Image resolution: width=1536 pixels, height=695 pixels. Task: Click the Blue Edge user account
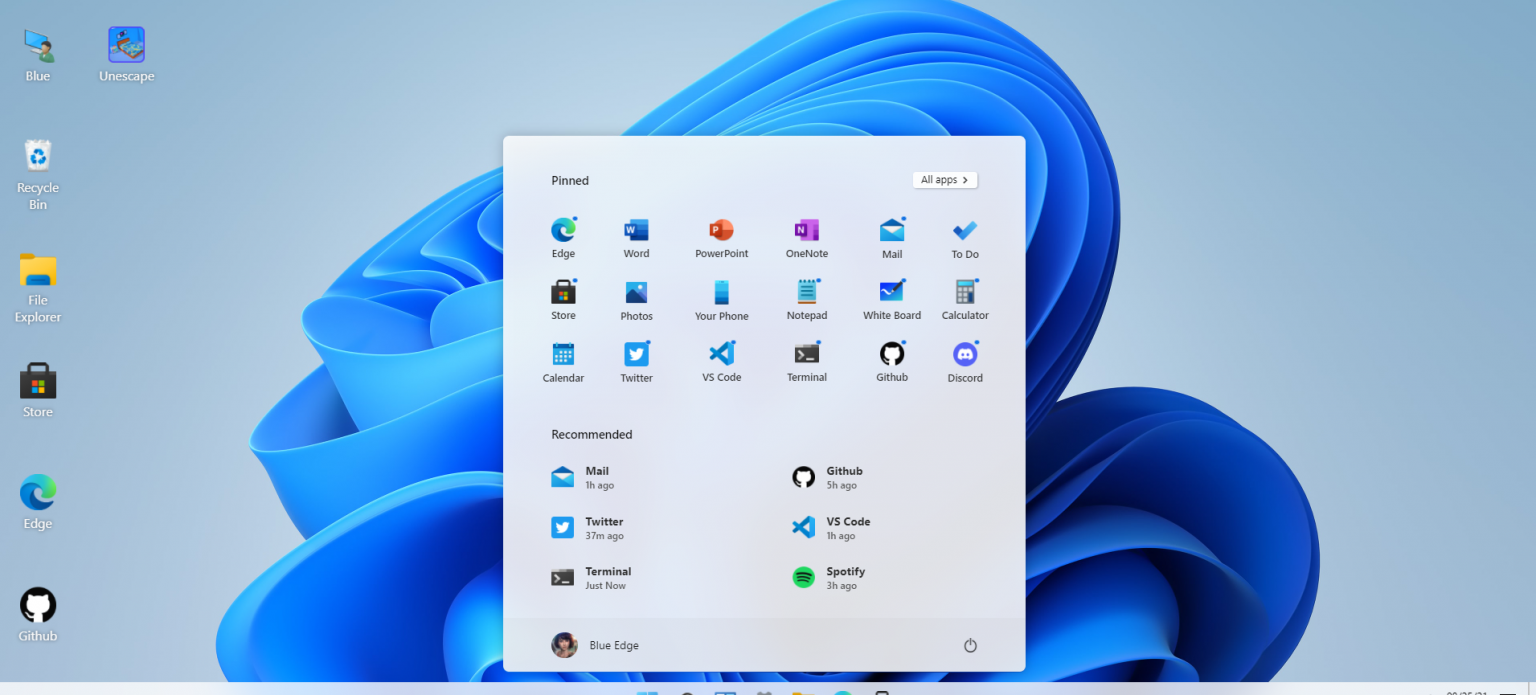tap(595, 644)
